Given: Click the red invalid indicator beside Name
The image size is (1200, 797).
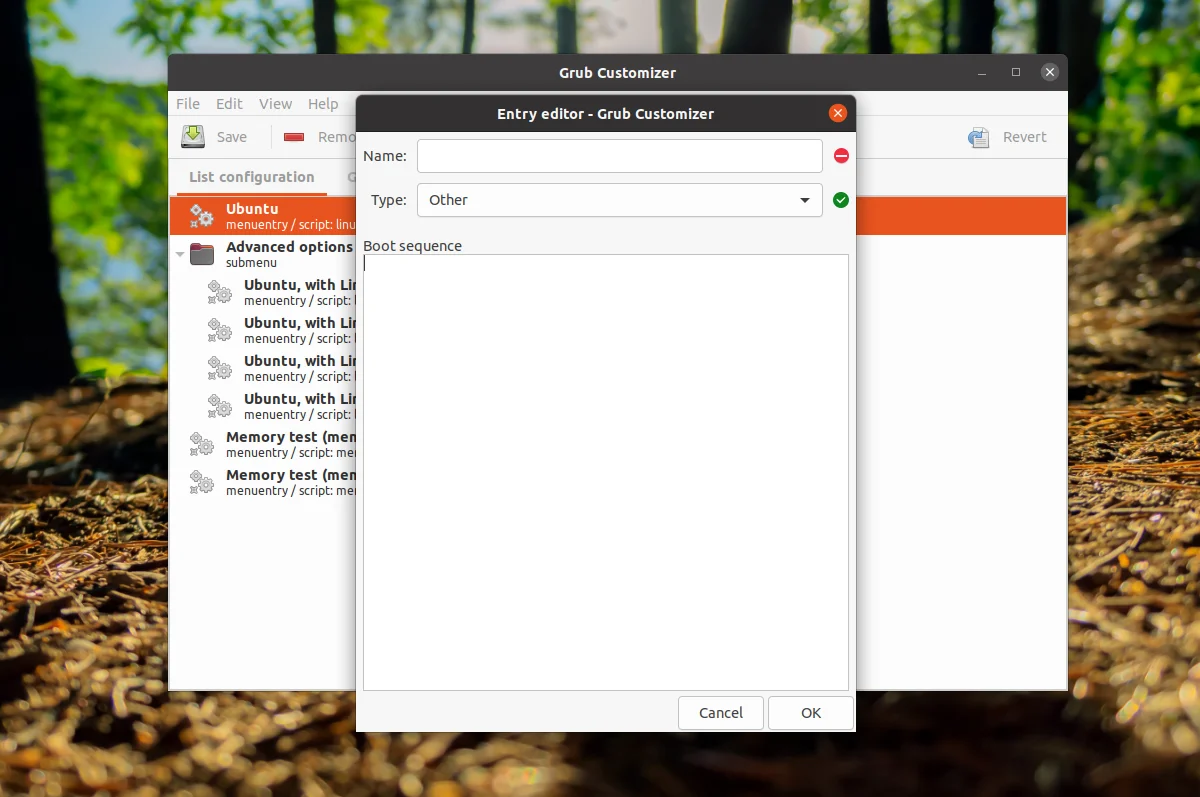Looking at the screenshot, I should click(841, 156).
